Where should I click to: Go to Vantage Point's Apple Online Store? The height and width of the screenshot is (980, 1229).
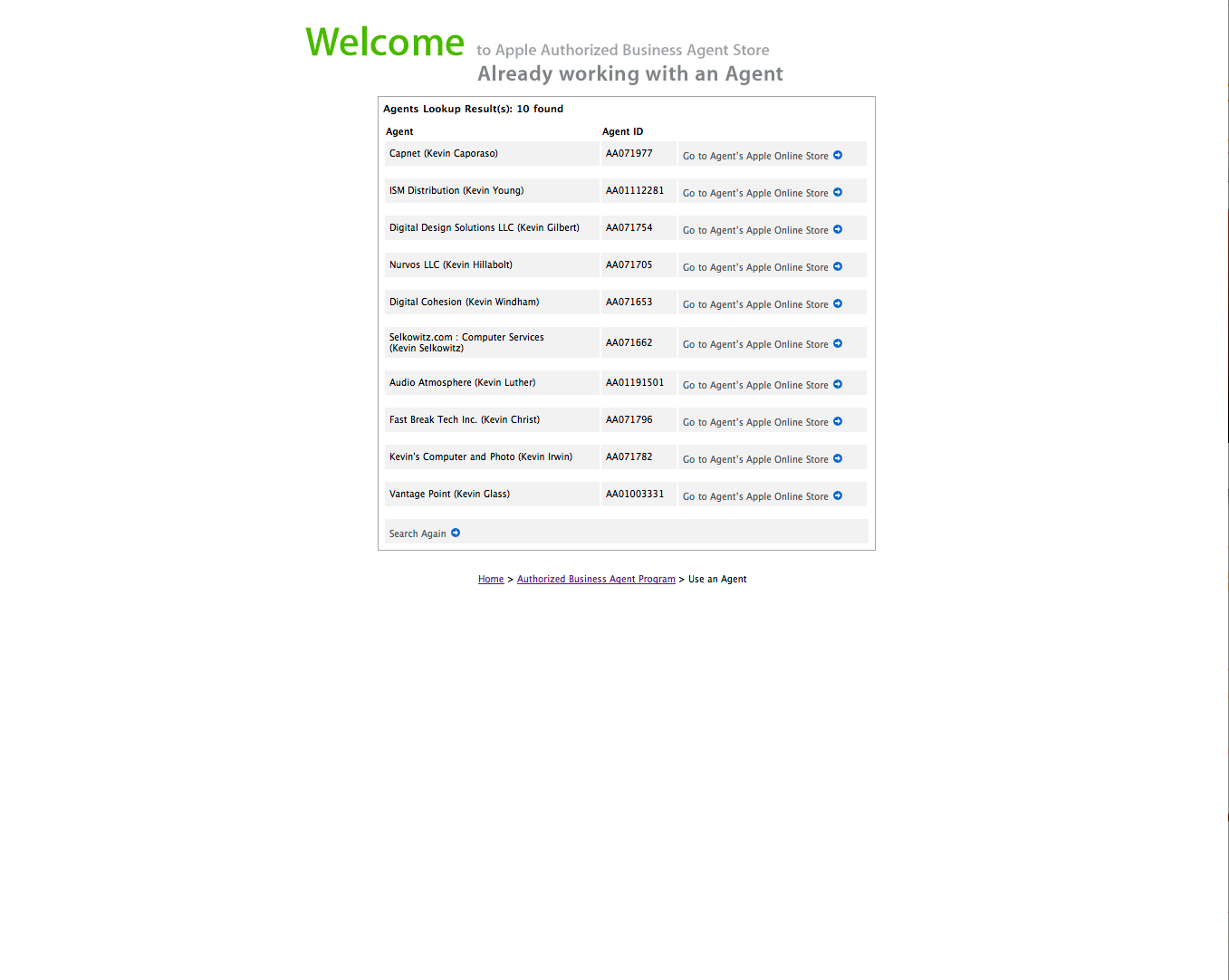pos(755,496)
